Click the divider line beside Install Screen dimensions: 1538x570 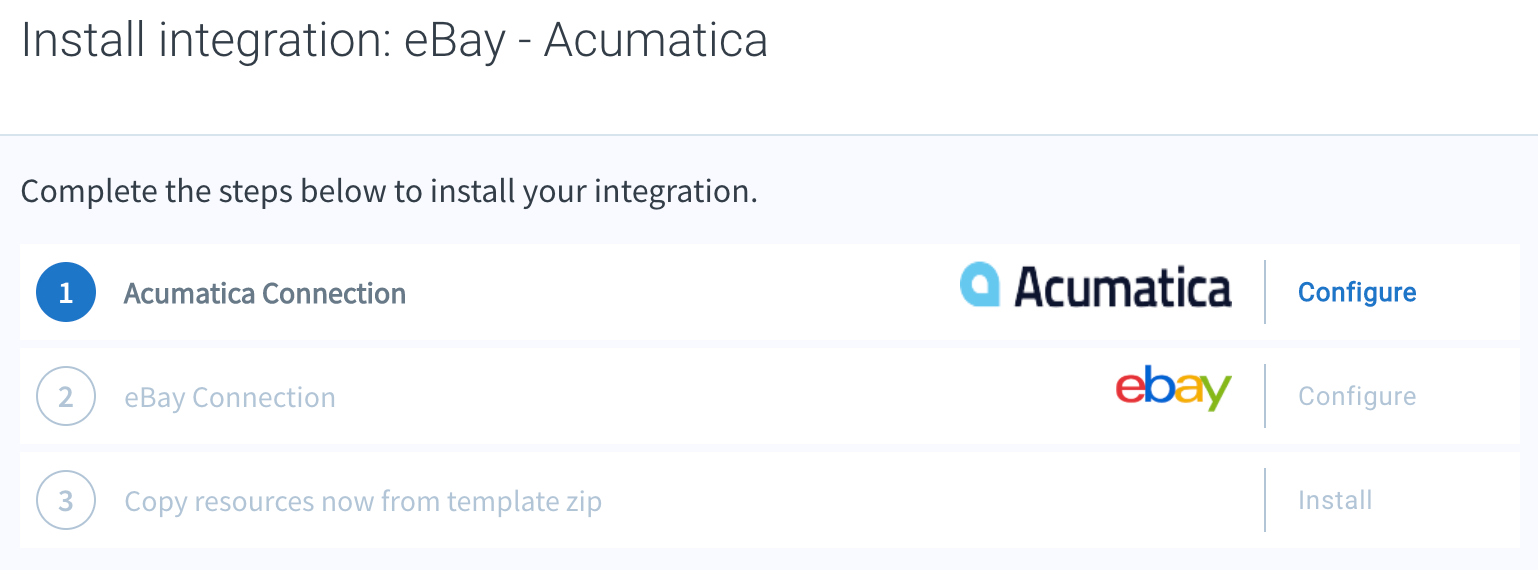1265,500
